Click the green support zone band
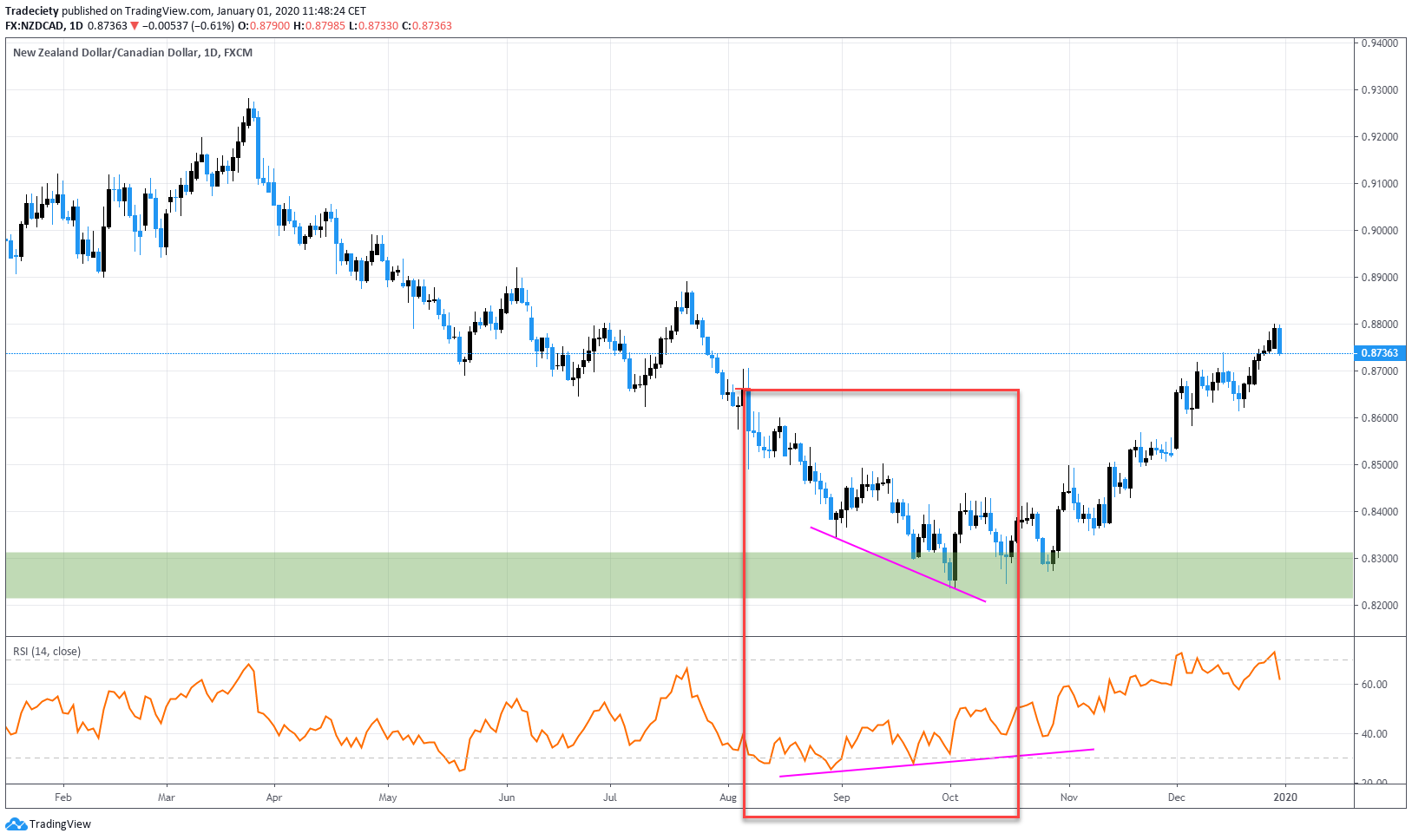 click(347, 575)
